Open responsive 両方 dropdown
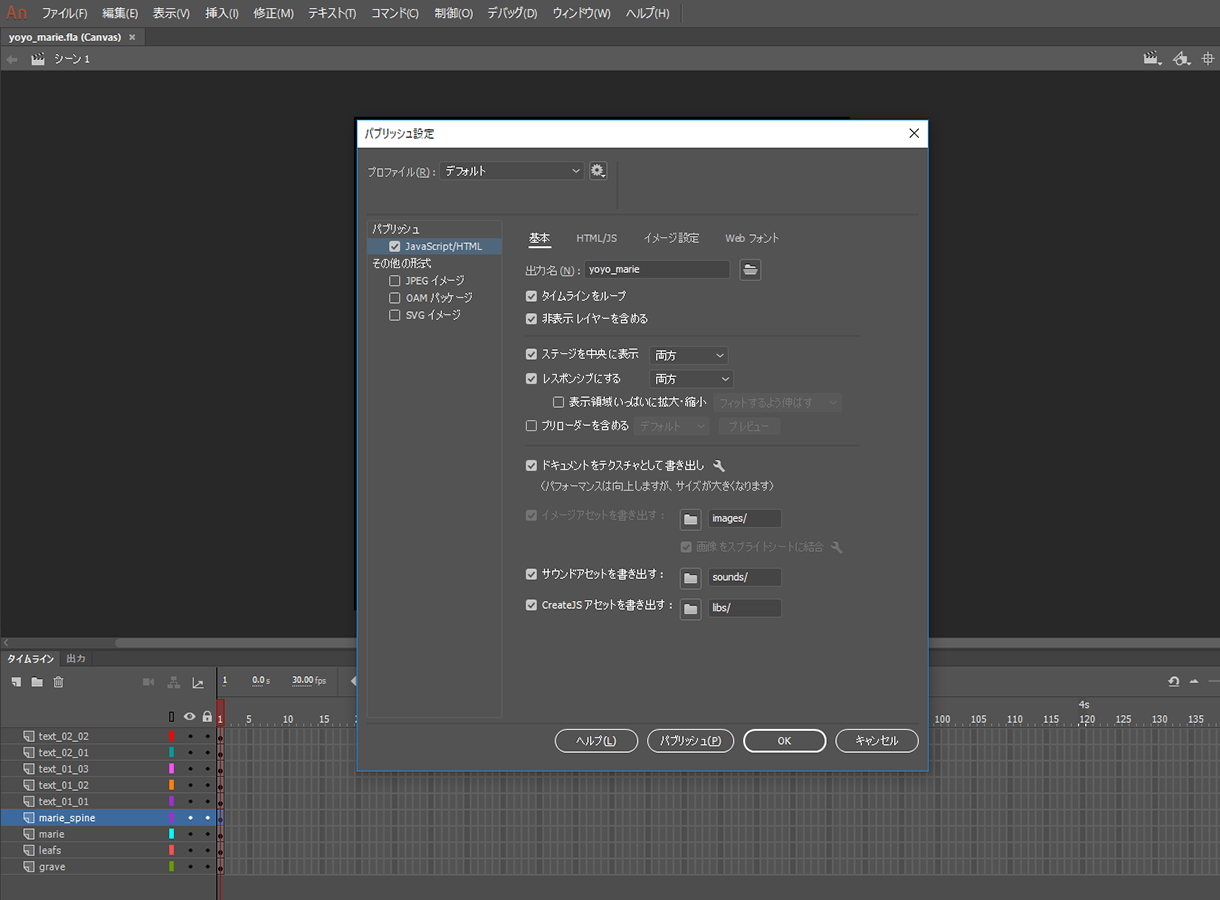 (692, 379)
